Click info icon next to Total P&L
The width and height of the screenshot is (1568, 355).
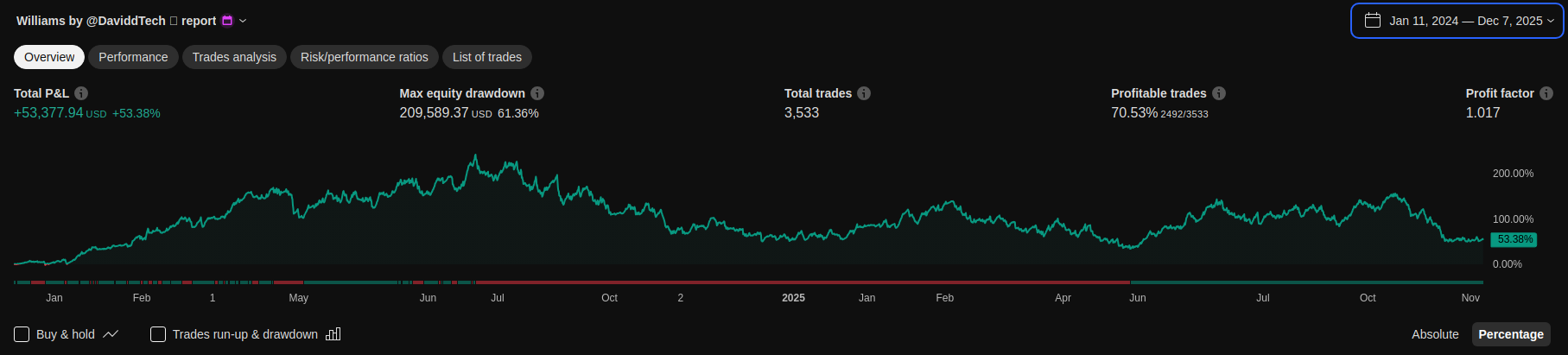coord(81,93)
